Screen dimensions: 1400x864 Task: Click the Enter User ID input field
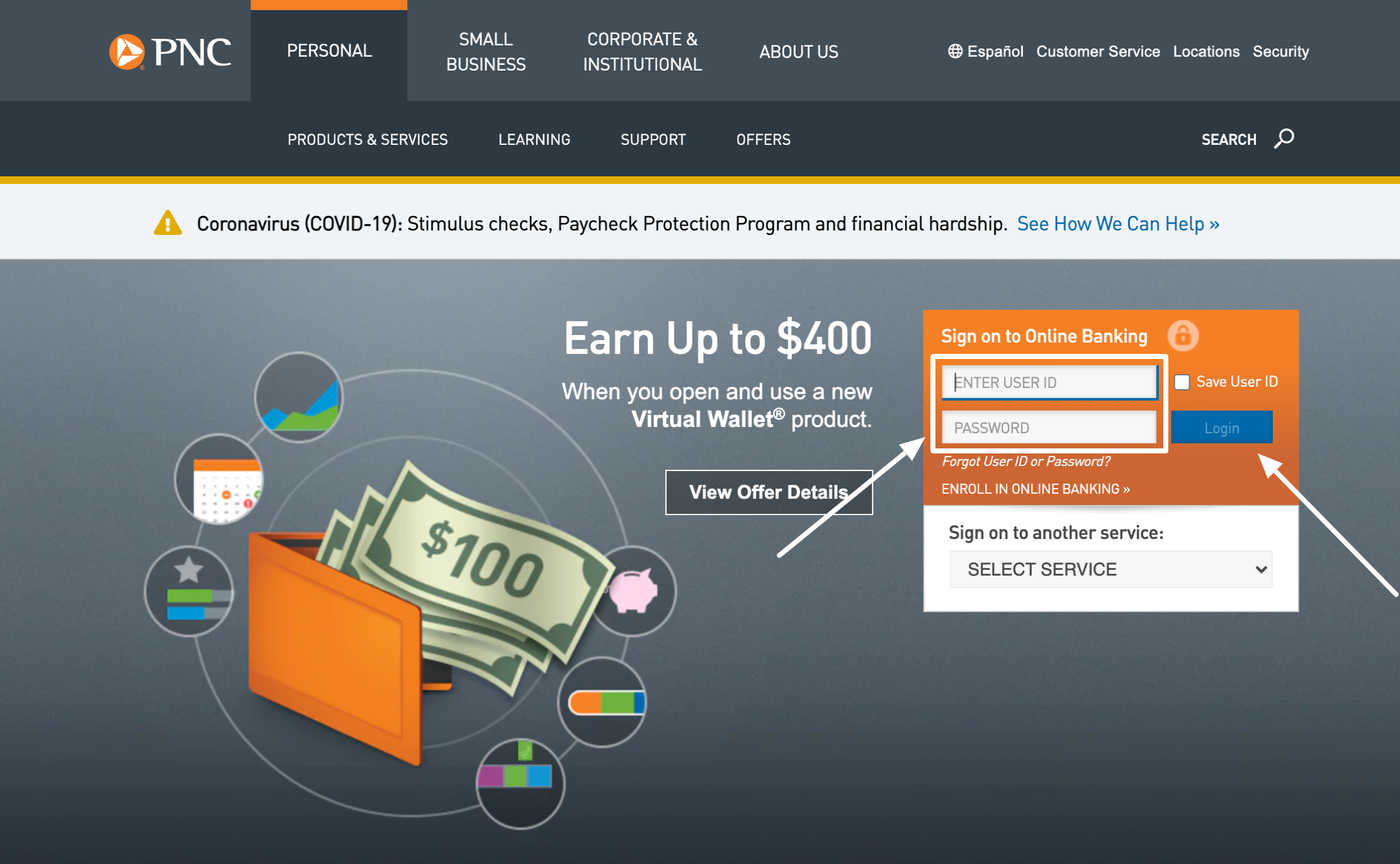(x=1050, y=381)
